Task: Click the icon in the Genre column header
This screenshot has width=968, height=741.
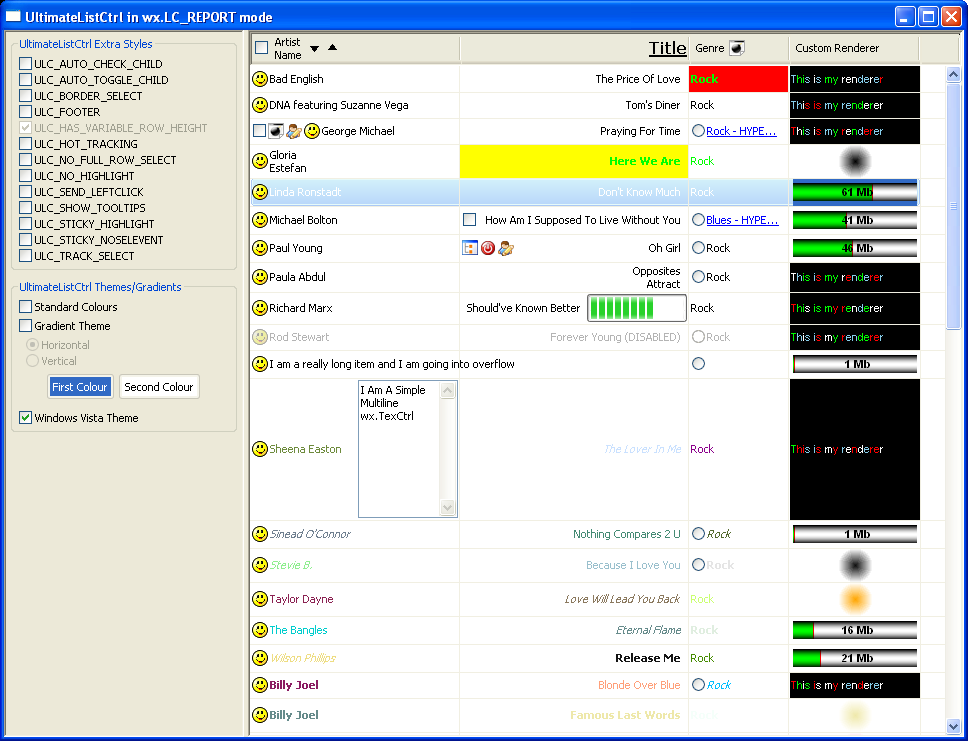Action: (737, 48)
